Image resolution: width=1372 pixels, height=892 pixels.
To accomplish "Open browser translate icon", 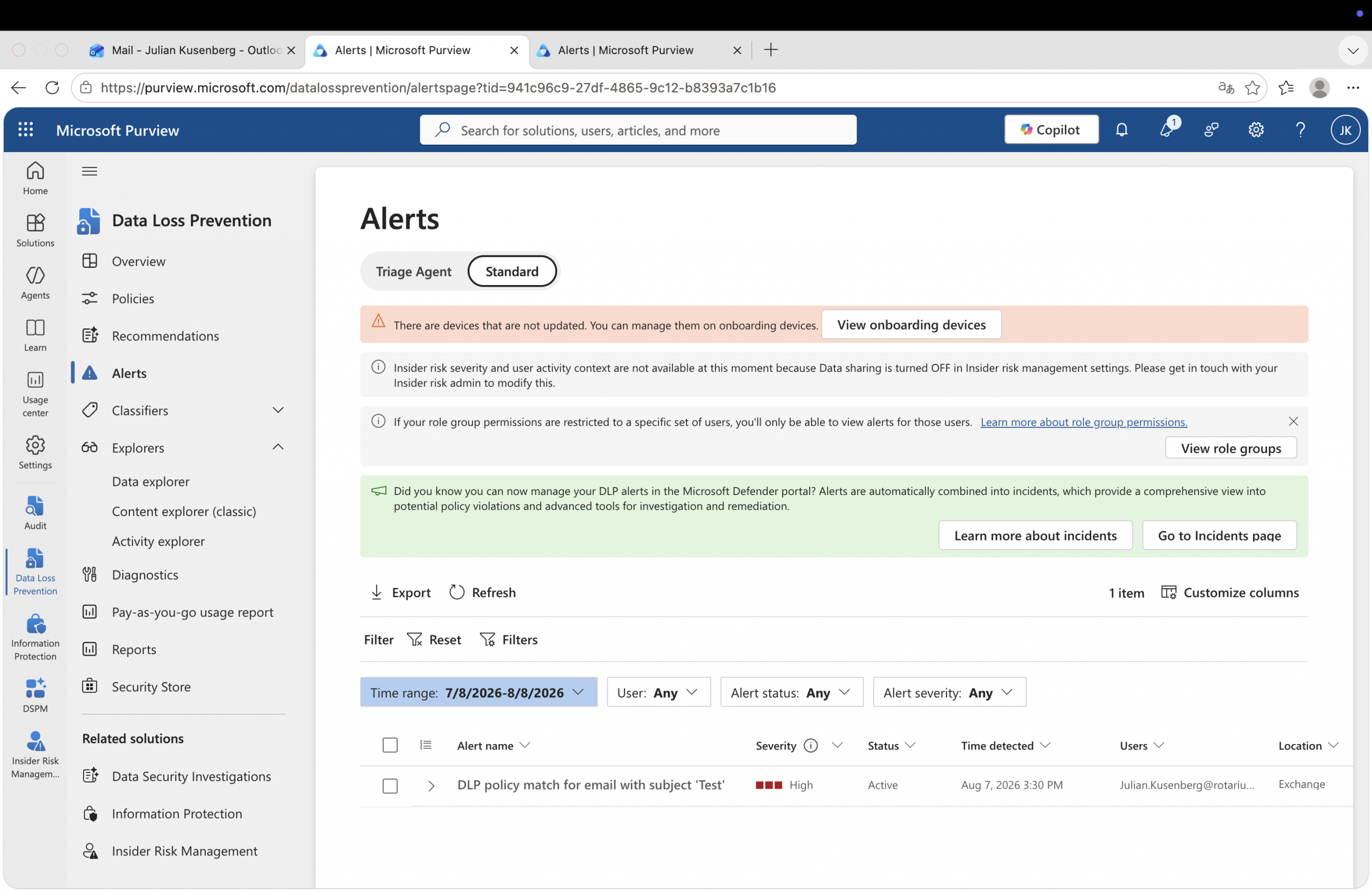I will (1226, 87).
